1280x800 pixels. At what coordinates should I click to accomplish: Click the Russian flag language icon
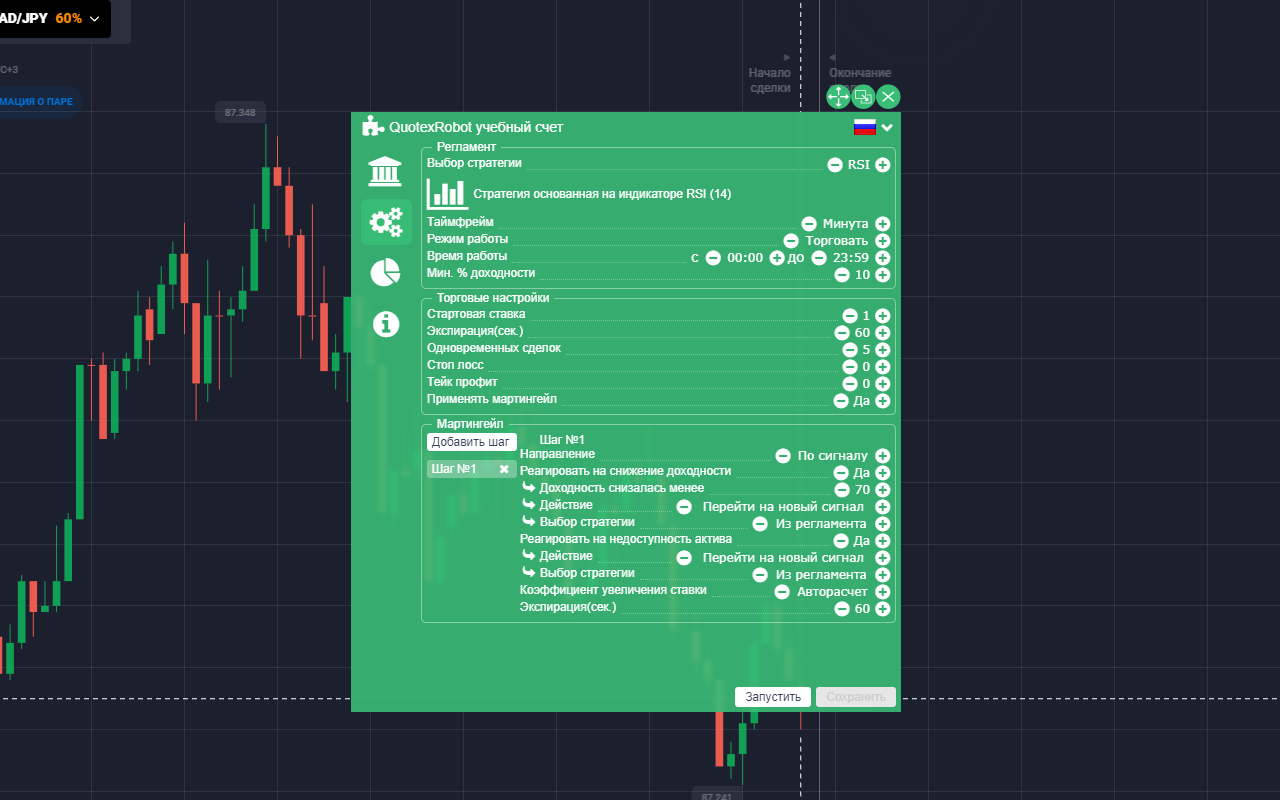(x=864, y=127)
